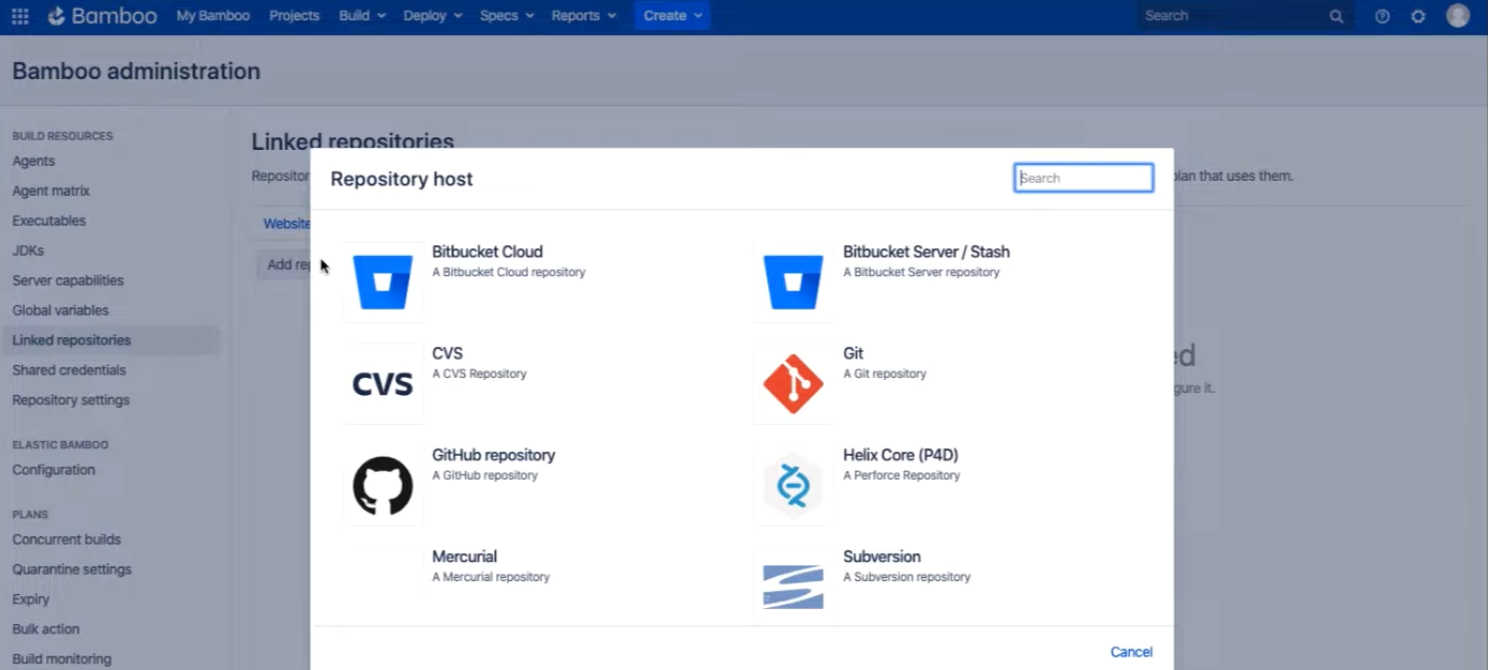Screen dimensions: 1488x670
Task: Click the Bamboo logo in navbar
Action: point(102,15)
